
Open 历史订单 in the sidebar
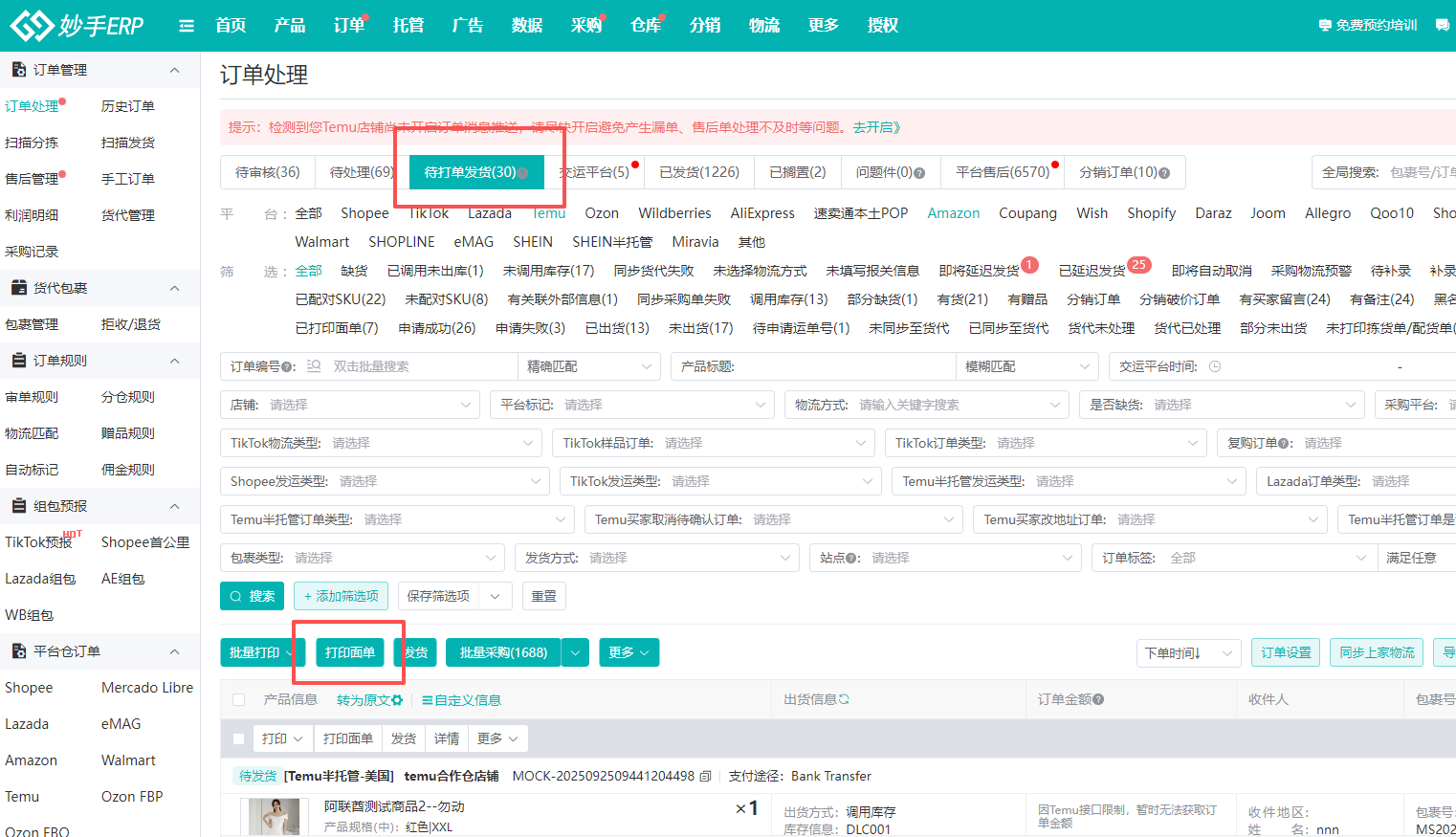[128, 106]
